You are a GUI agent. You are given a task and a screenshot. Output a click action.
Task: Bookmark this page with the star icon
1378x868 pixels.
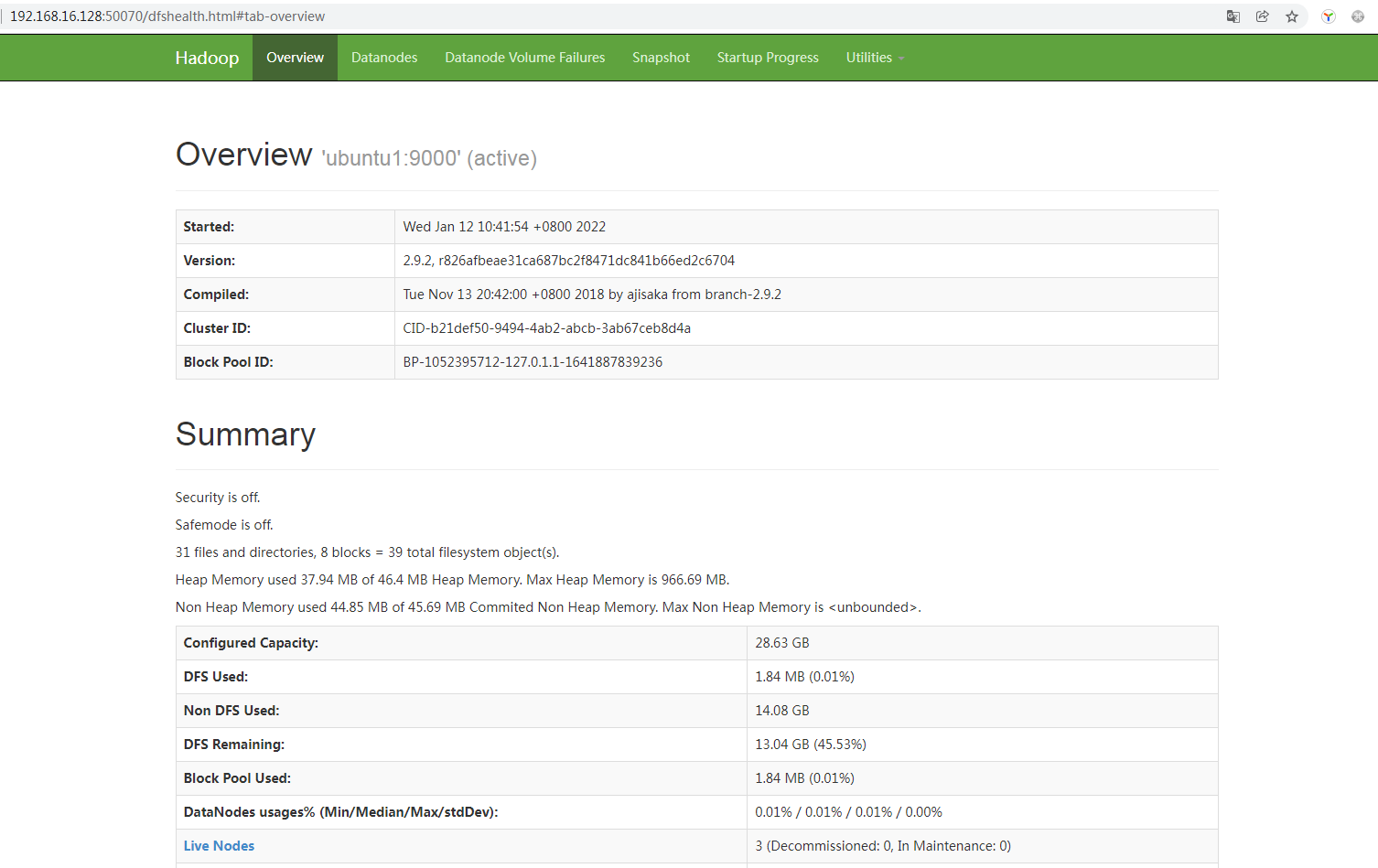1292,16
